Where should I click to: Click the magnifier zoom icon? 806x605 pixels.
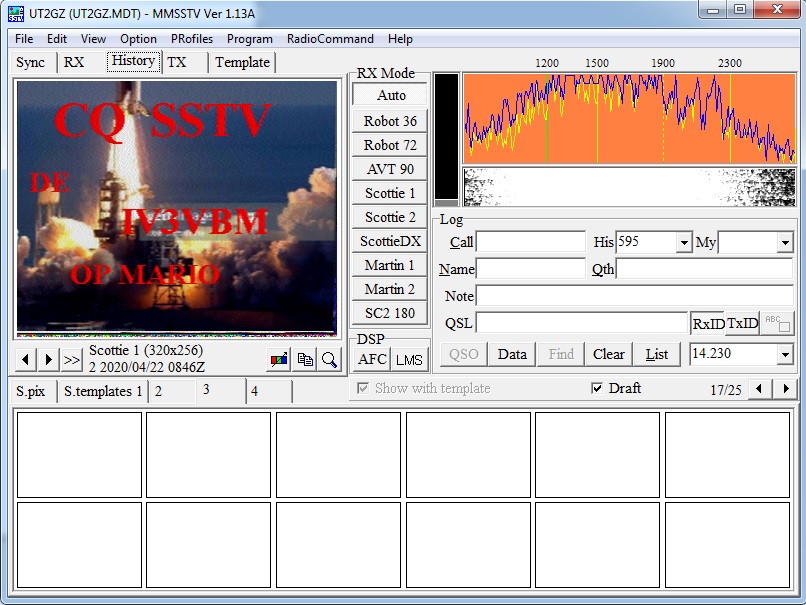(x=329, y=359)
